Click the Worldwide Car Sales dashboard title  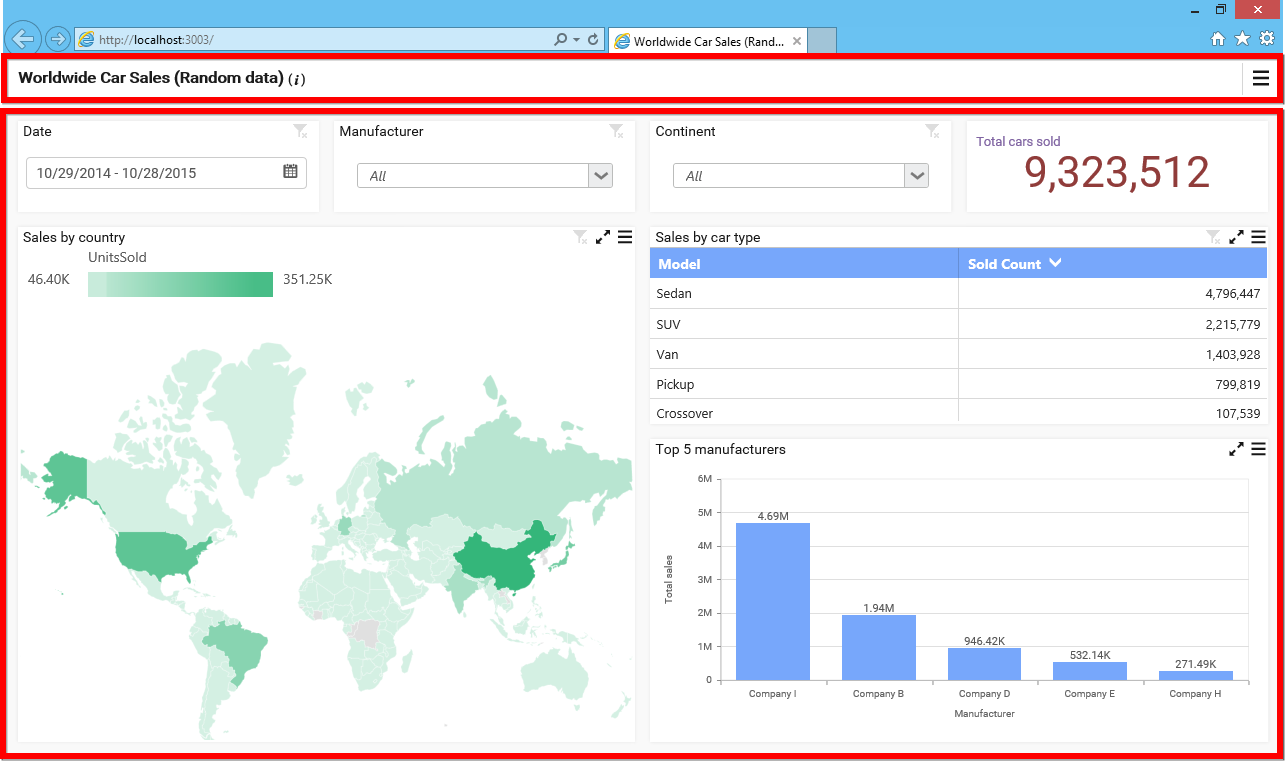151,78
